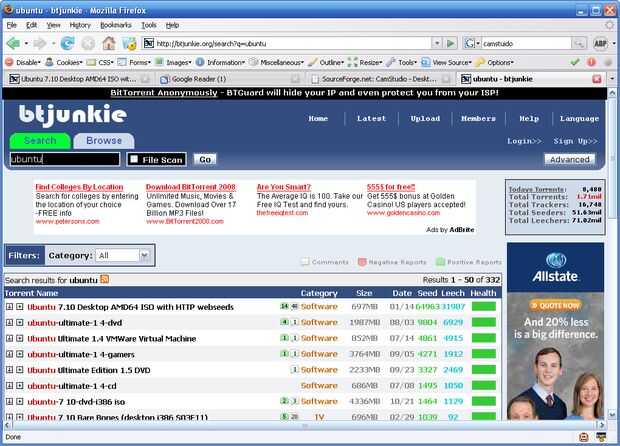Click the Comments icon in legend

305,262
